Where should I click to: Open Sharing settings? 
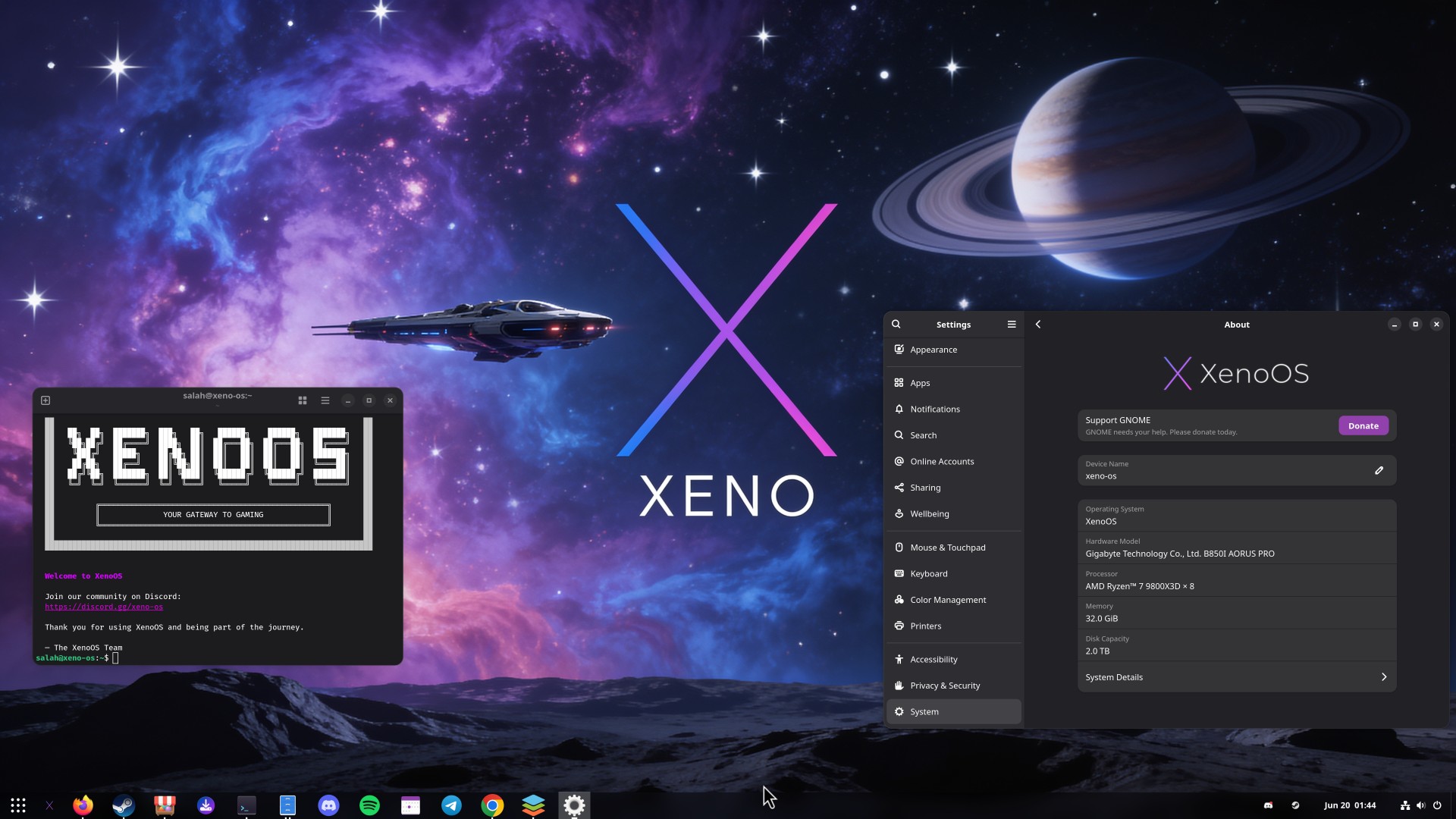click(954, 488)
